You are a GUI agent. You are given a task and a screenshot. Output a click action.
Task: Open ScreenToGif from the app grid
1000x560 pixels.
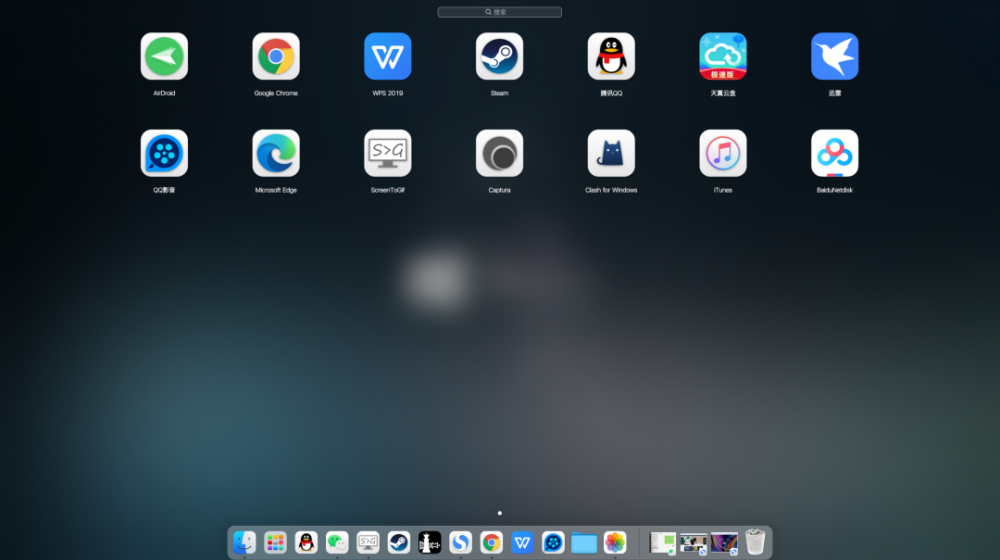point(388,153)
